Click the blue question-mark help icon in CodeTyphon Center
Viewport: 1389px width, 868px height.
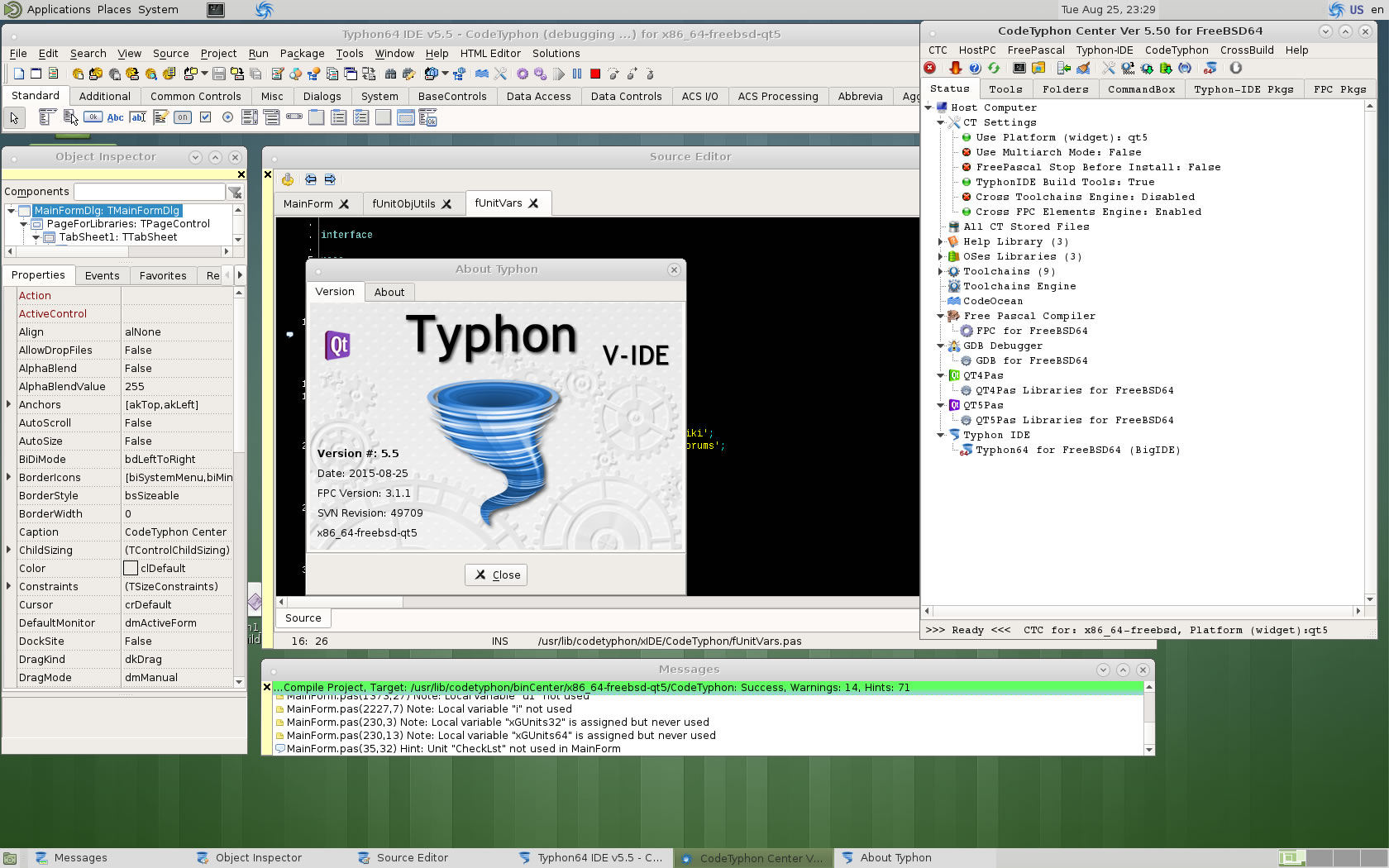(x=975, y=68)
